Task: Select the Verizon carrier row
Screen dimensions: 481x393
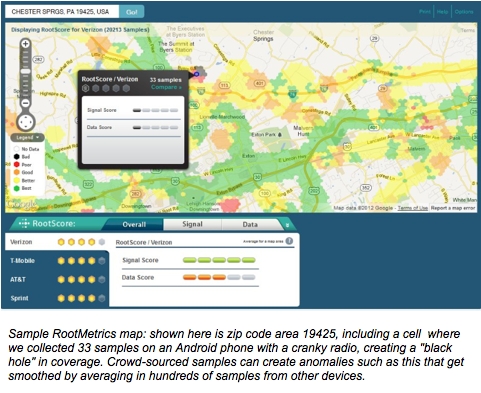Action: pyautogui.click(x=57, y=242)
